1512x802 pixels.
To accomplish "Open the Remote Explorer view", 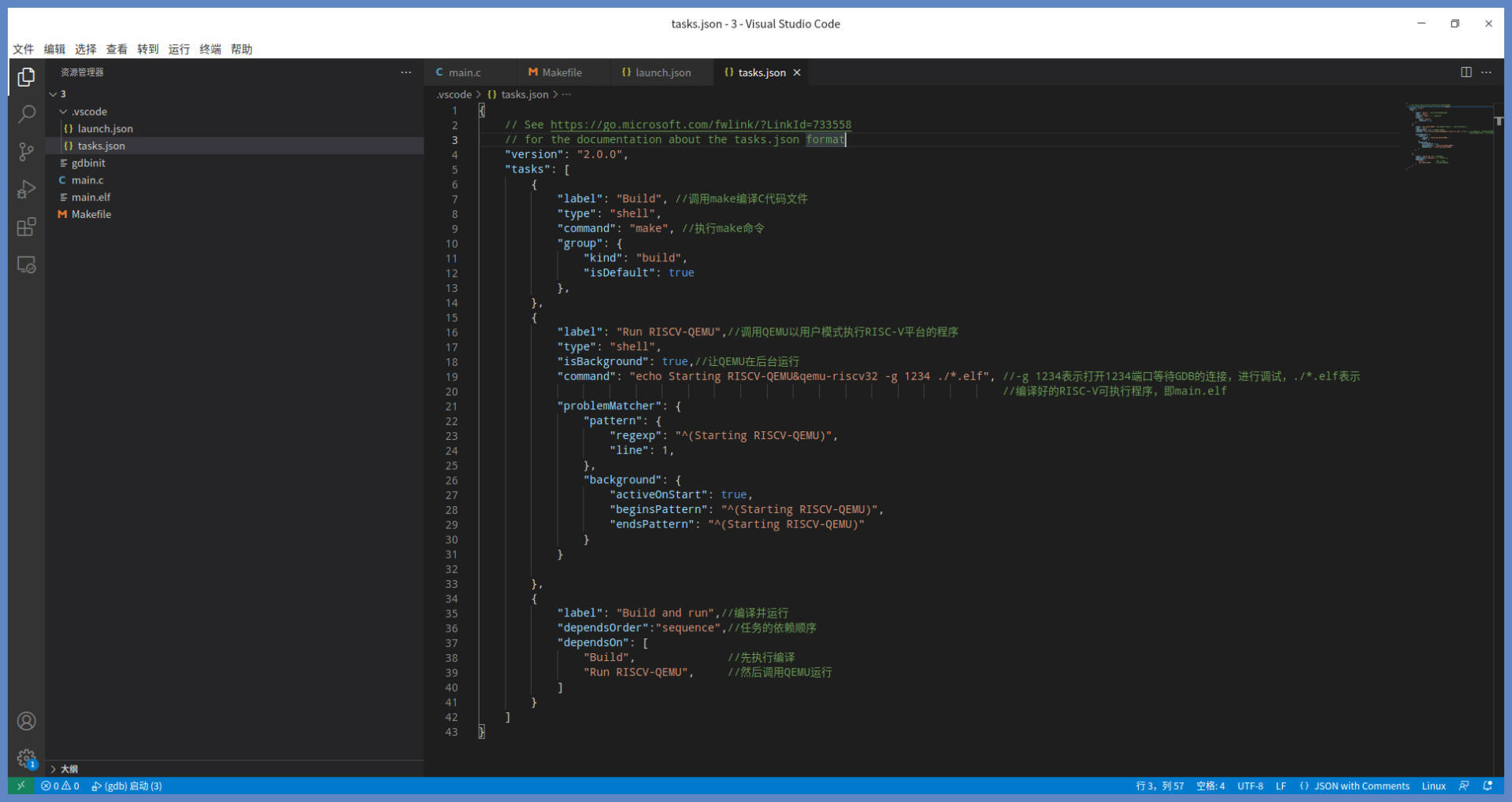I will tap(26, 265).
